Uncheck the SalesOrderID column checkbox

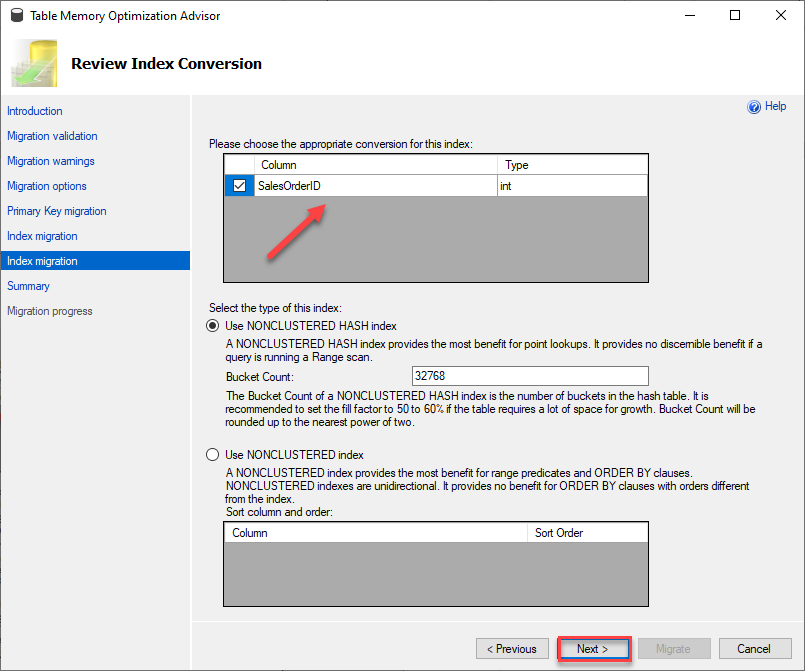point(239,185)
